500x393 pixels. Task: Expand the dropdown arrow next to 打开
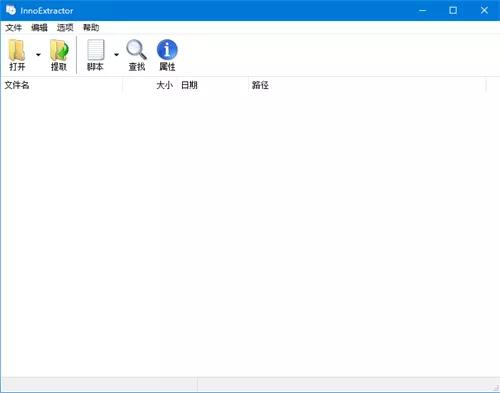38,55
